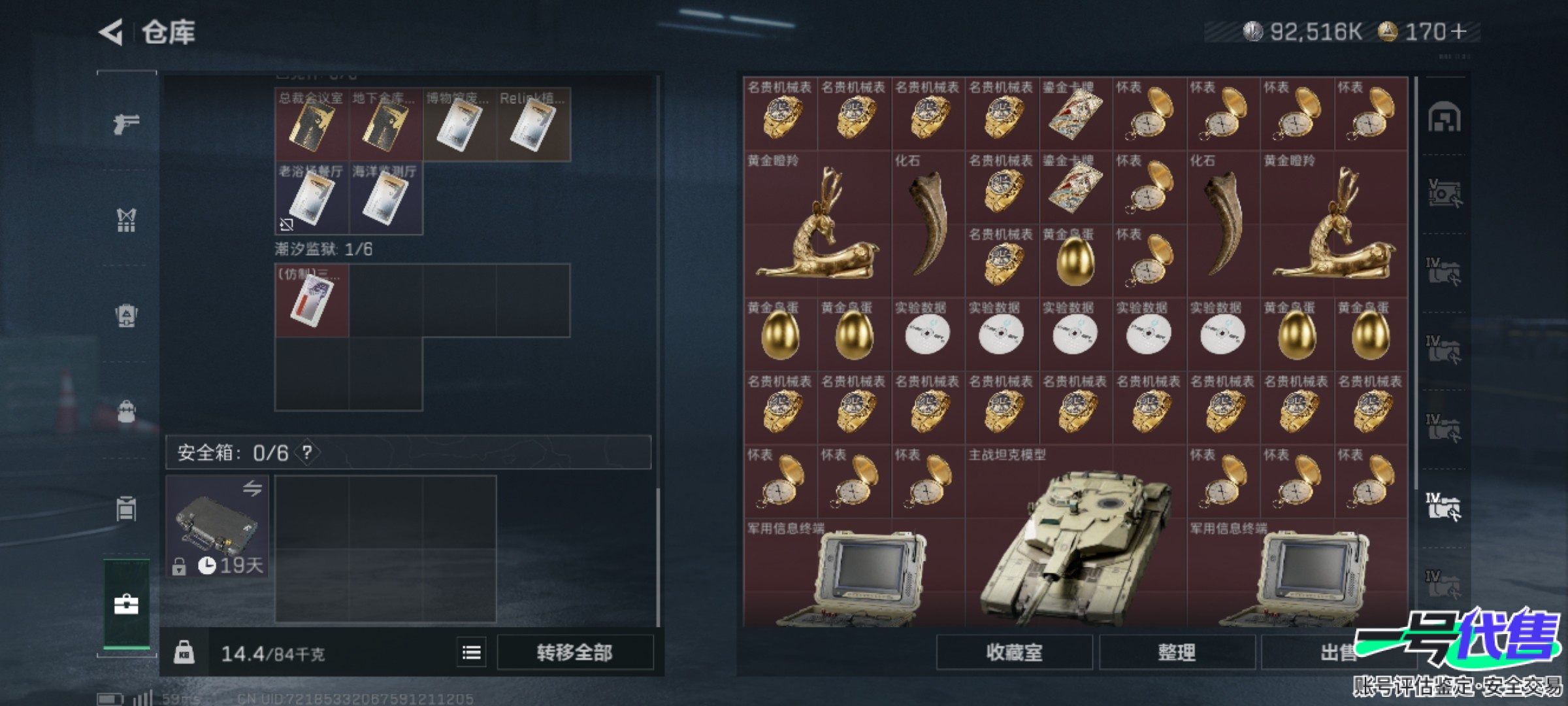Go back using the arrow beside 仓库
This screenshot has height=706, width=1568.
tap(111, 31)
